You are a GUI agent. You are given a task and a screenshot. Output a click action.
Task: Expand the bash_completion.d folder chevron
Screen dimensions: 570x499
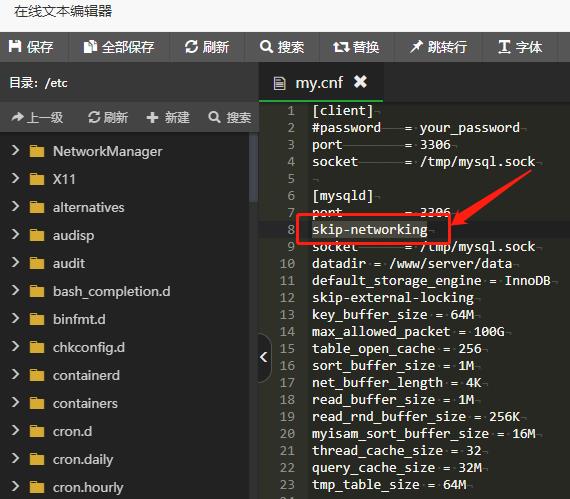15,290
